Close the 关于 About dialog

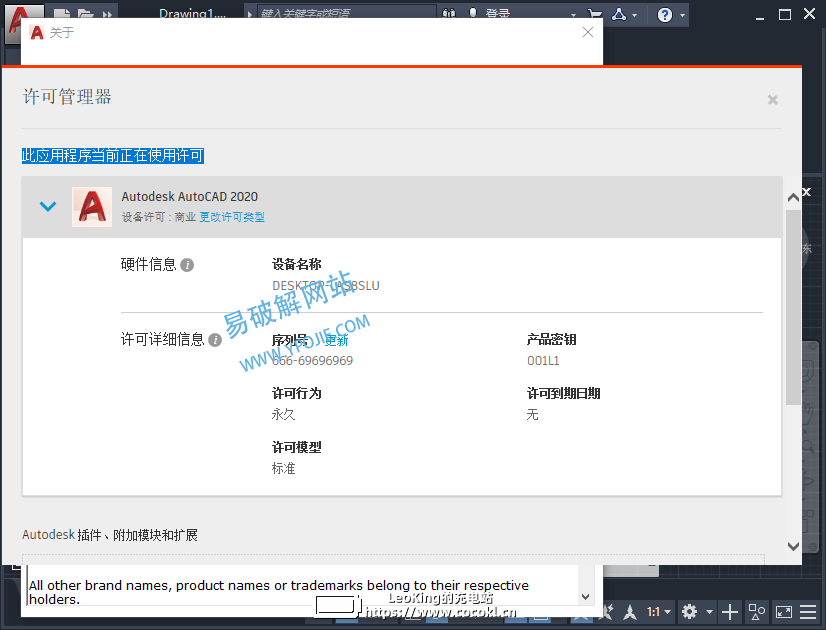(588, 32)
